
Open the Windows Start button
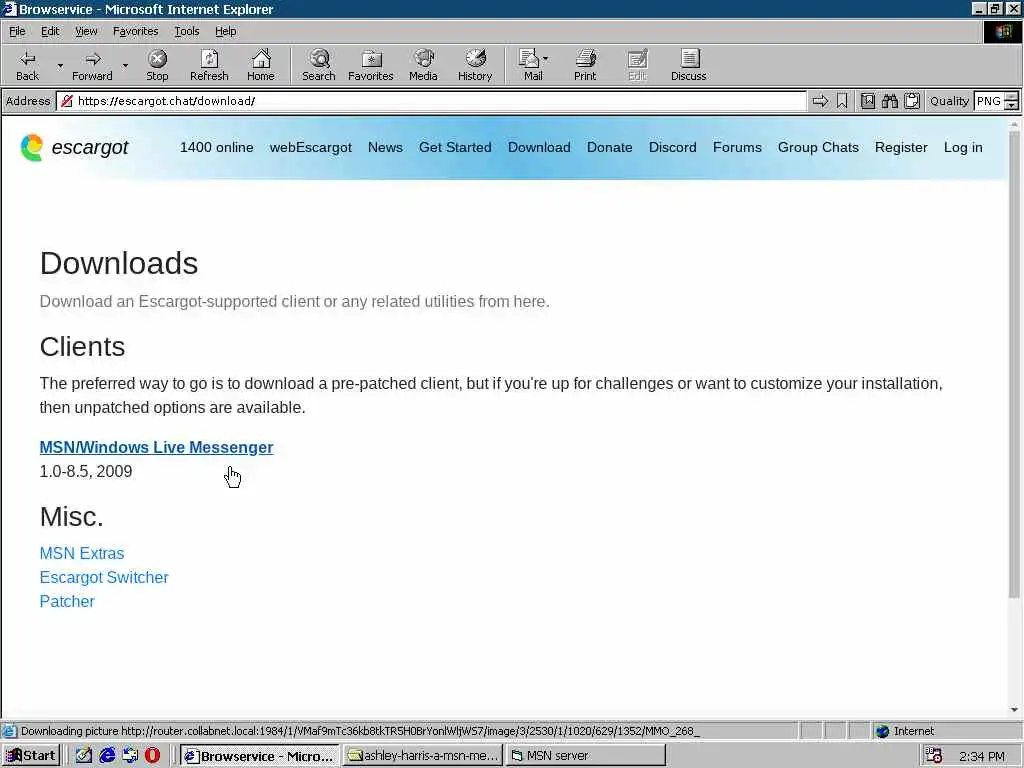coord(31,756)
